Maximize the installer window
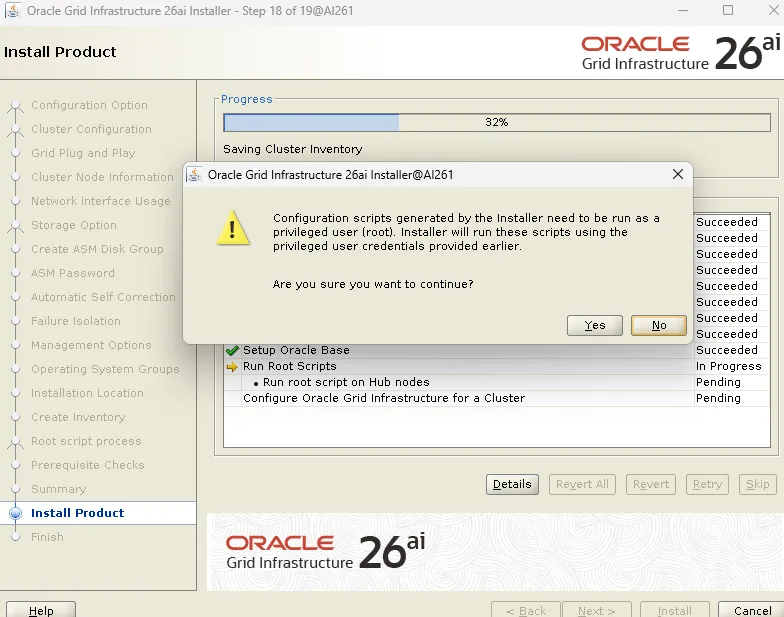Image resolution: width=784 pixels, height=617 pixels. click(728, 10)
